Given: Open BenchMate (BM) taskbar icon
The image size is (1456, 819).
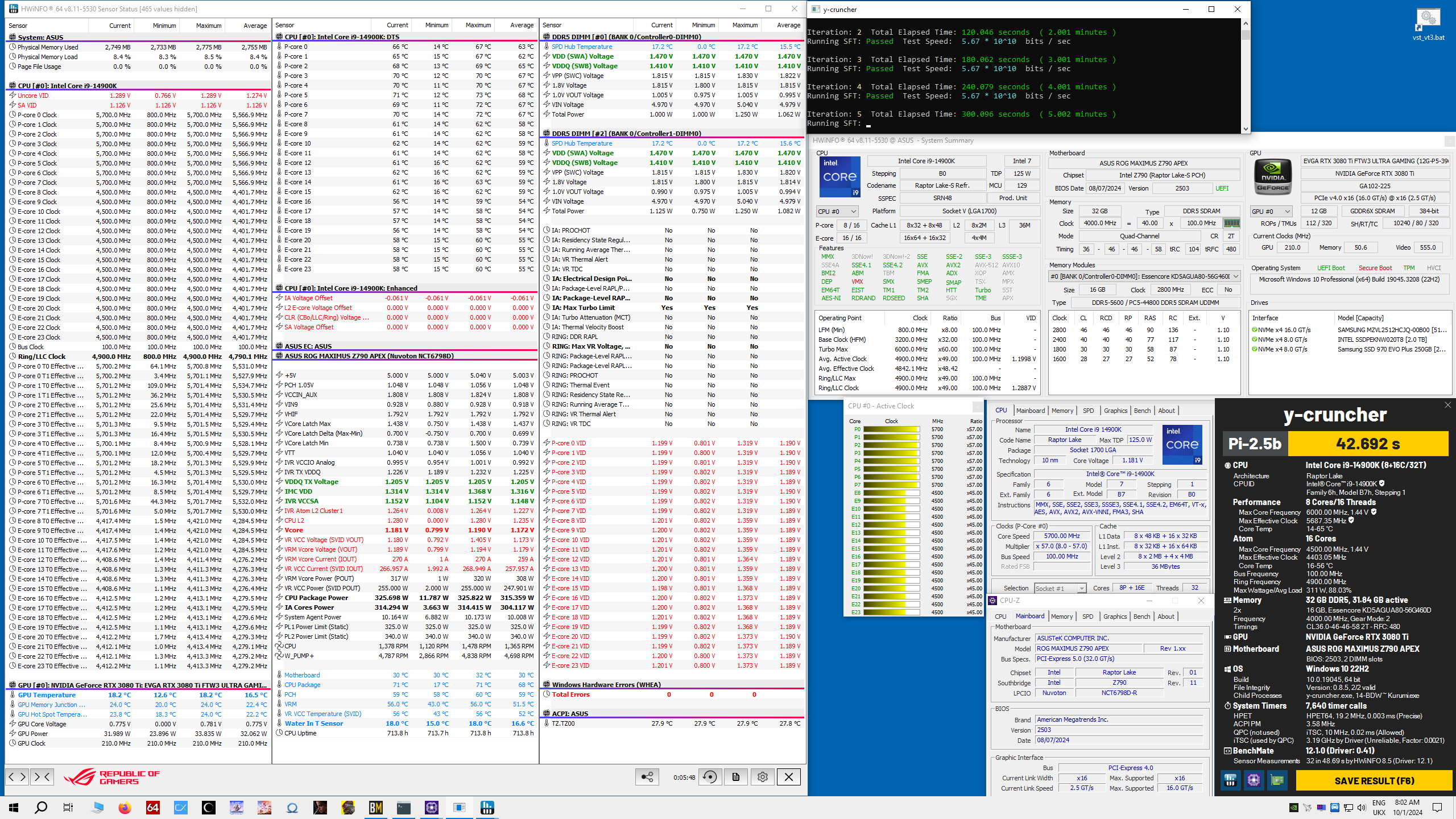Looking at the screenshot, I should coord(376,808).
